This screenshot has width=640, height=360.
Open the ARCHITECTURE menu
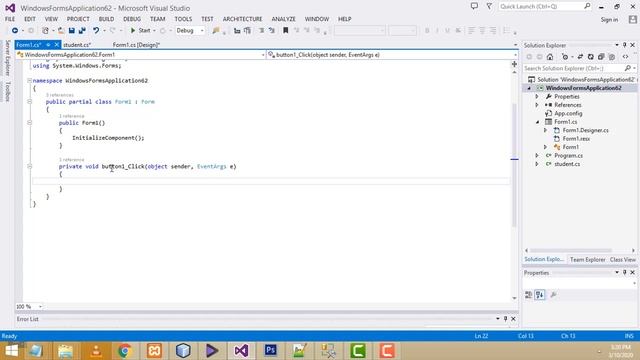click(x=242, y=19)
